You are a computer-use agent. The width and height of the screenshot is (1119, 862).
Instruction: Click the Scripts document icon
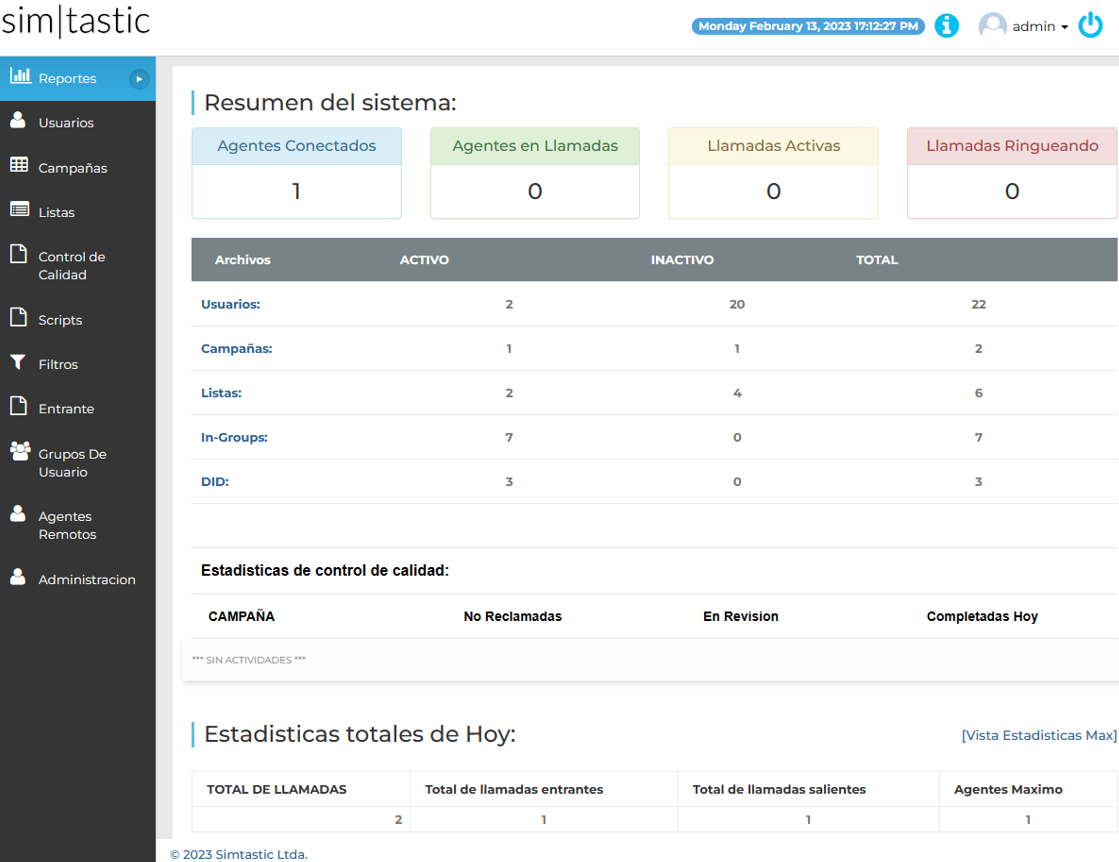click(x=19, y=317)
